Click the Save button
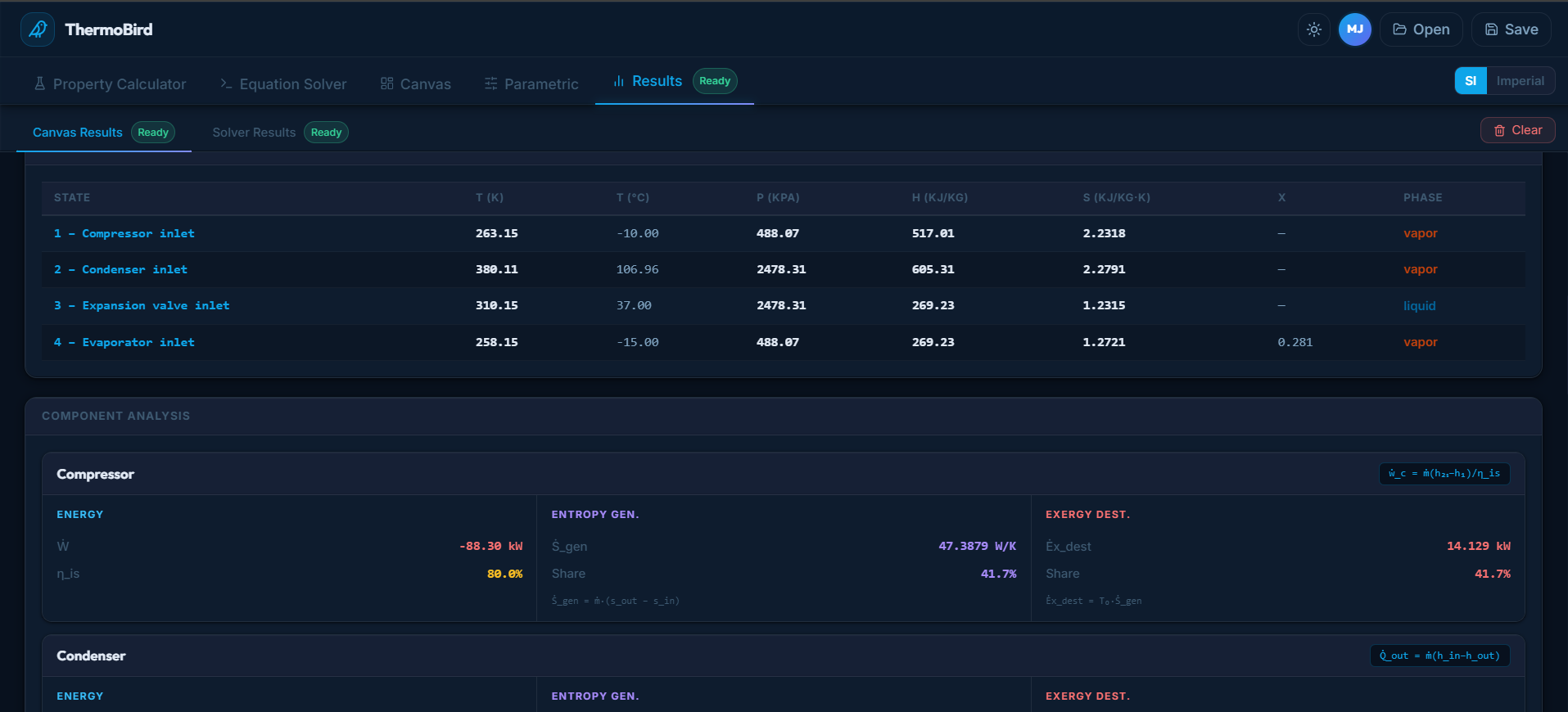 [1511, 29]
